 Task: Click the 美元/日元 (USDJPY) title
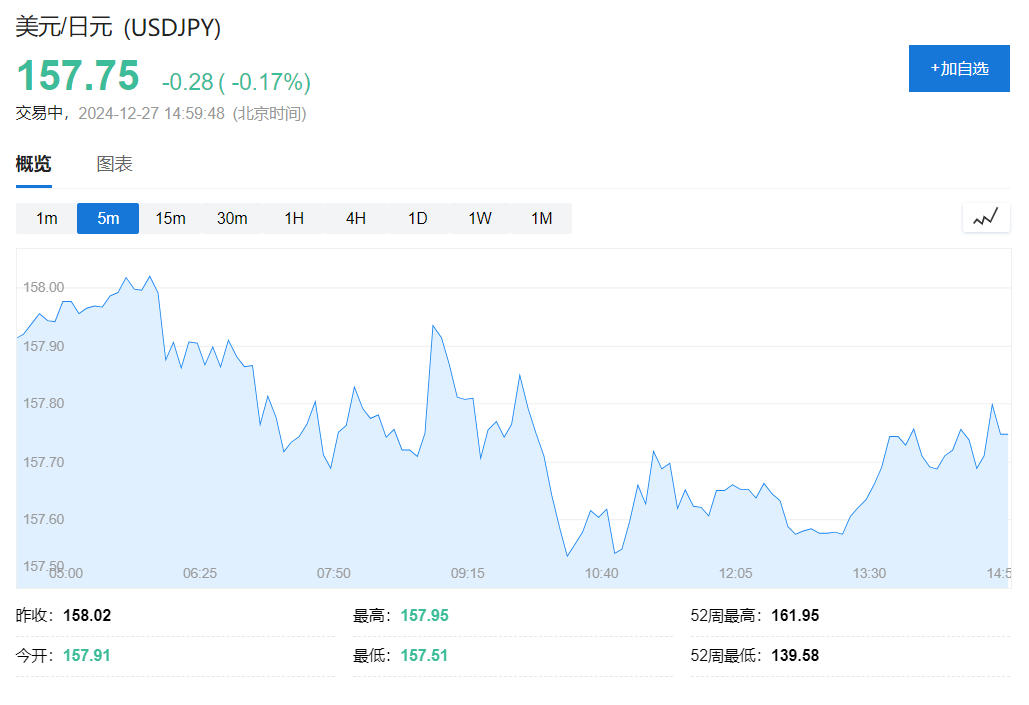click(118, 27)
